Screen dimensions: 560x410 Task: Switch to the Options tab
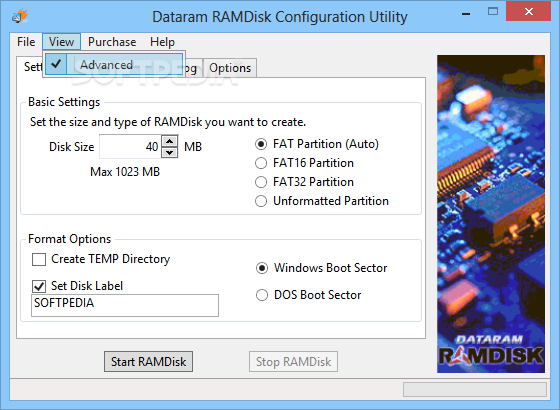(230, 68)
